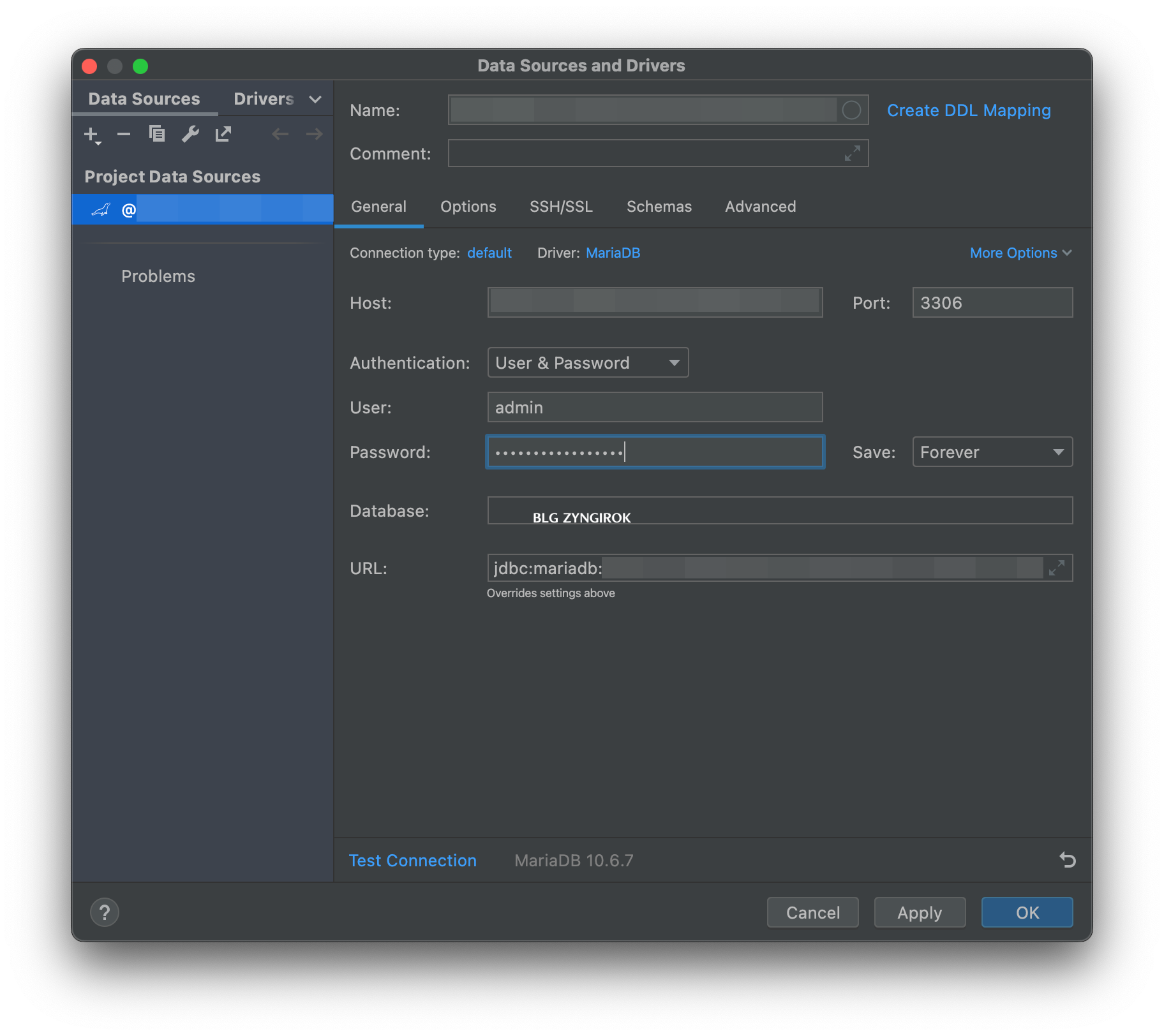Confirm with the OK button
This screenshot has width=1164, height=1036.
pyautogui.click(x=1027, y=912)
